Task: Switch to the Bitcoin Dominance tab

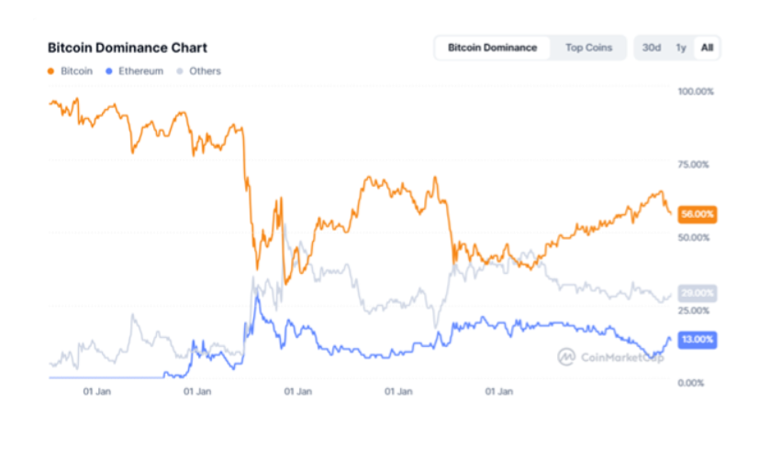Action: pos(492,47)
